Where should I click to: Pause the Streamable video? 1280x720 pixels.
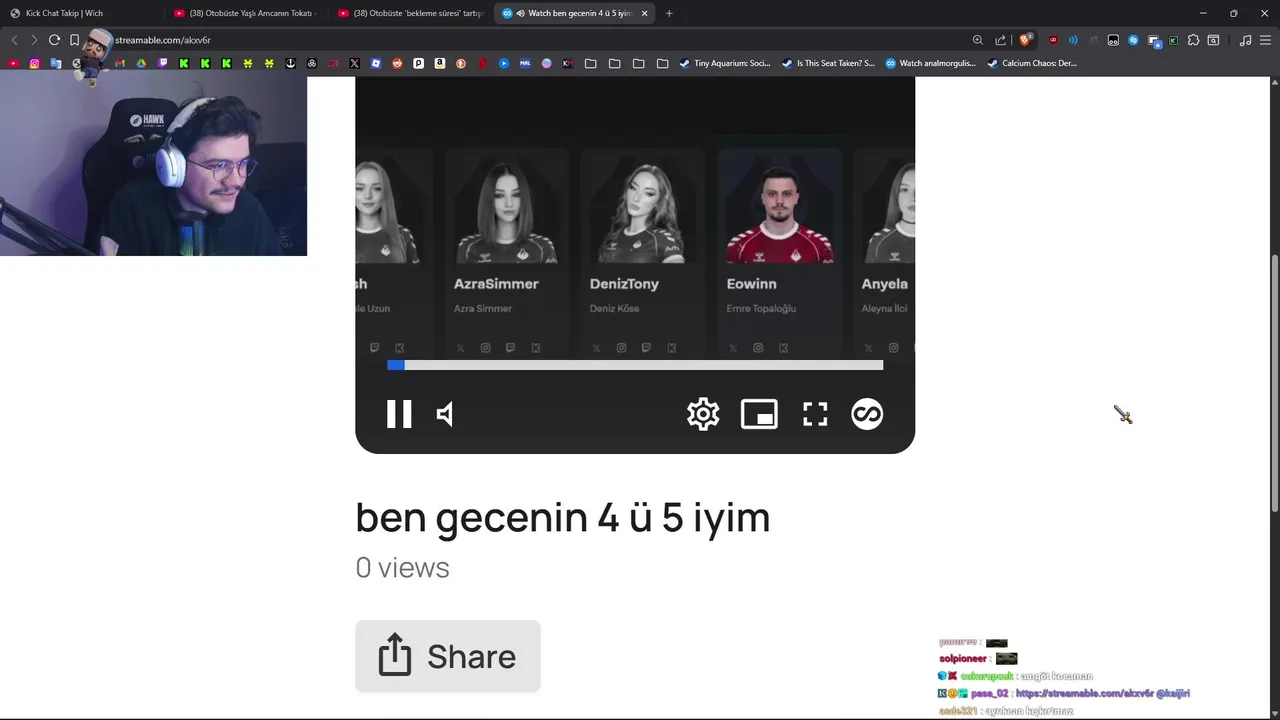[399, 414]
